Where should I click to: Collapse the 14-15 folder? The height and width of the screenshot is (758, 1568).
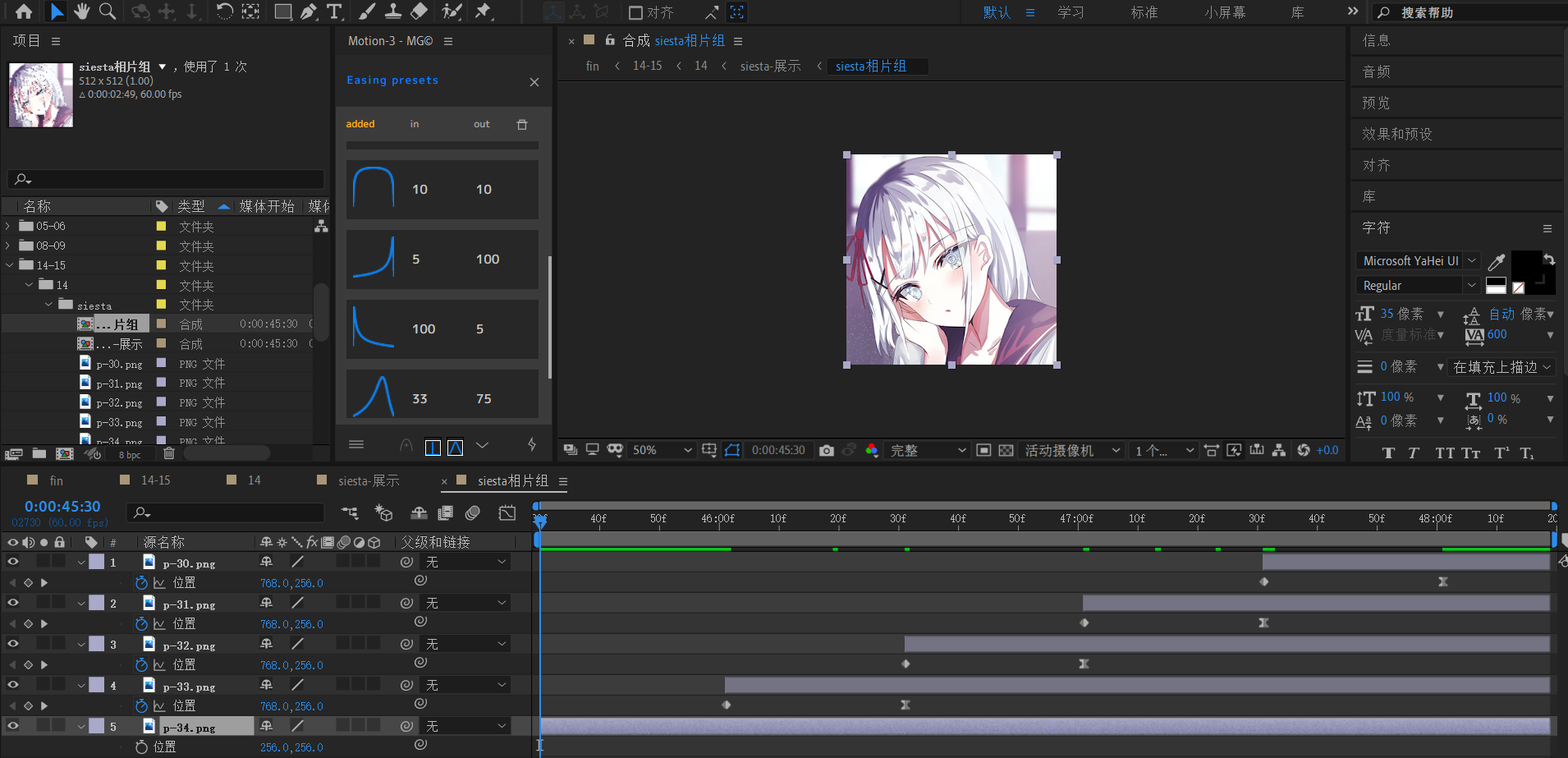(x=9, y=265)
